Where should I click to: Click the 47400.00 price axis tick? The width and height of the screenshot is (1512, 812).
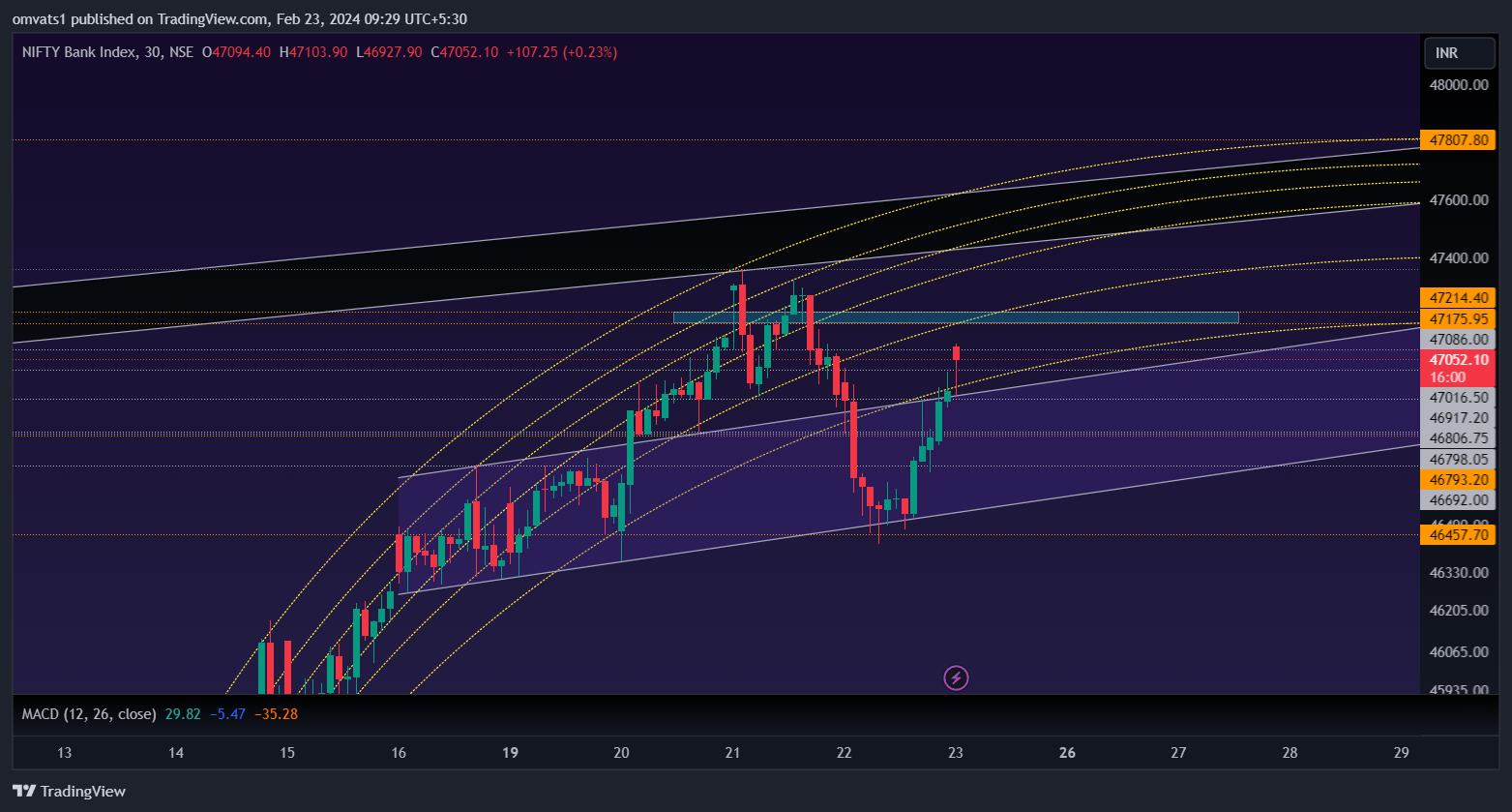(1458, 258)
